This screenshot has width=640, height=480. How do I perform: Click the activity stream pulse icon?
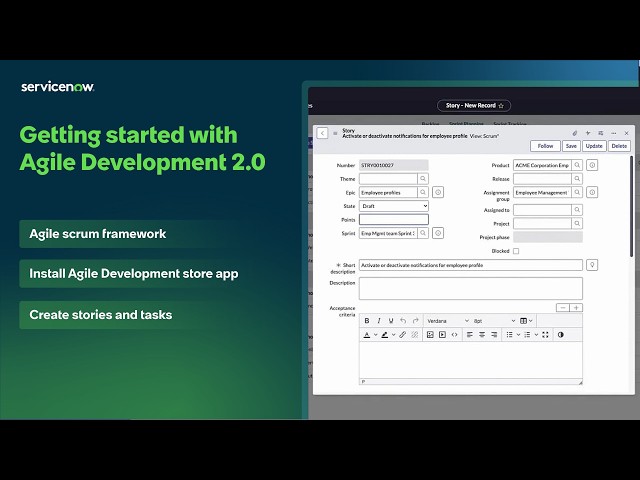[588, 133]
